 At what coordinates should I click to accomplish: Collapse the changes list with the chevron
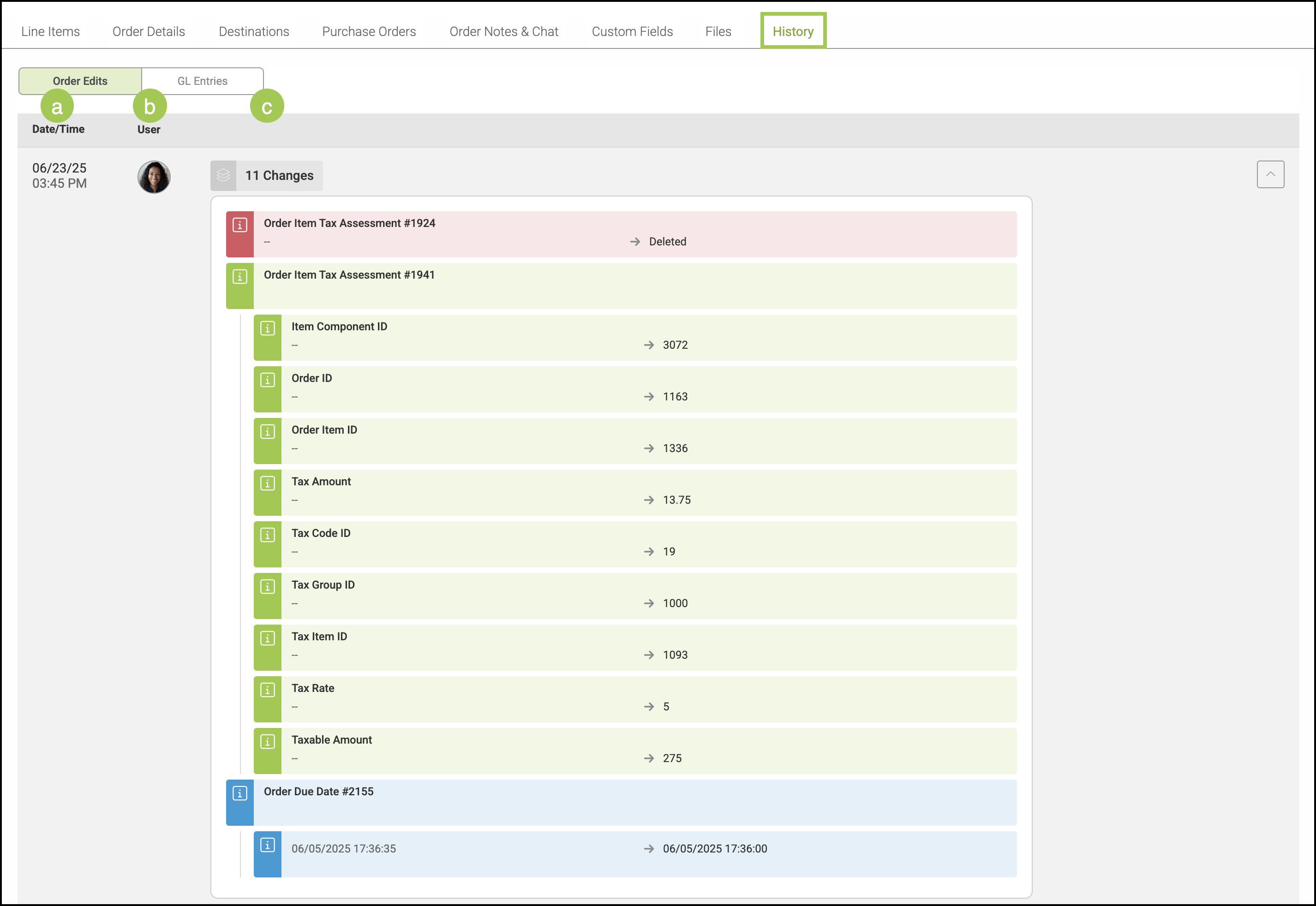(x=1270, y=174)
